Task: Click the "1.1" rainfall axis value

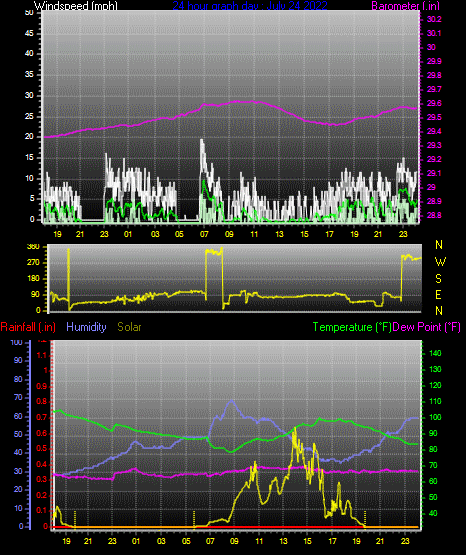Action: coord(42,355)
